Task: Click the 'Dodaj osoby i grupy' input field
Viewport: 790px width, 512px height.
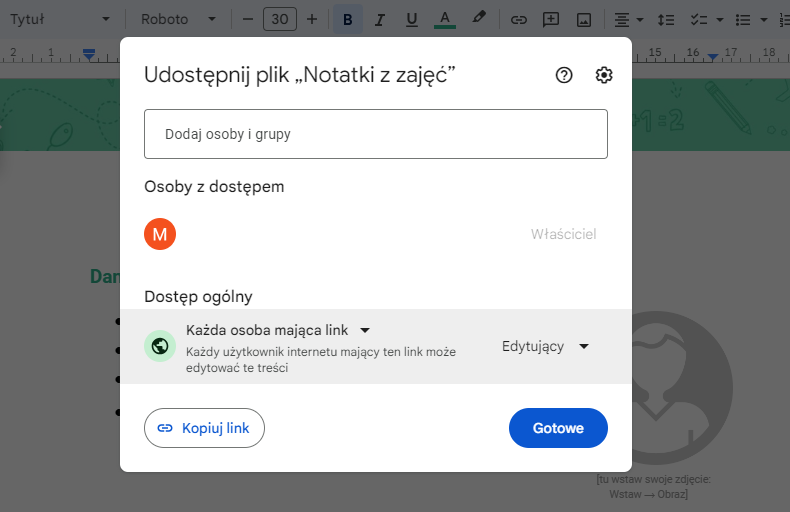Action: pos(376,134)
